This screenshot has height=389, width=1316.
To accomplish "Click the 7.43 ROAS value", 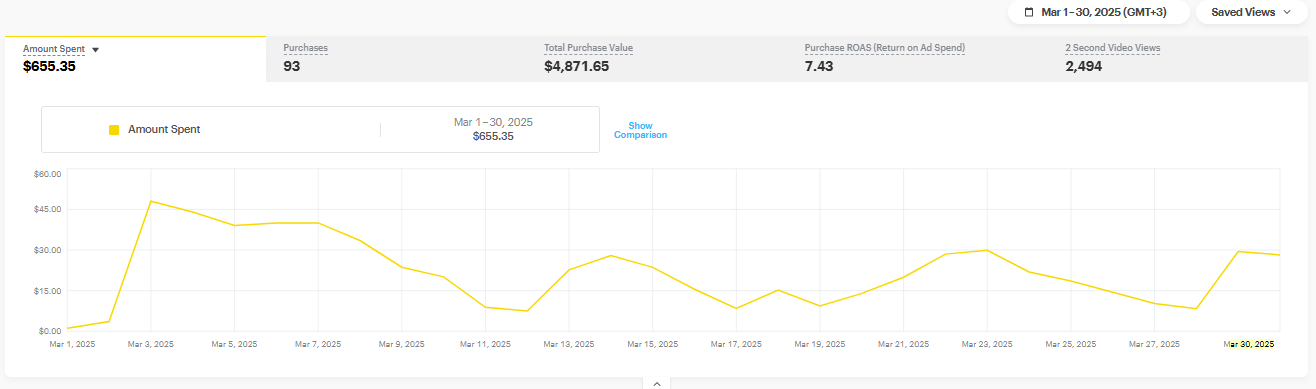I will (819, 67).
